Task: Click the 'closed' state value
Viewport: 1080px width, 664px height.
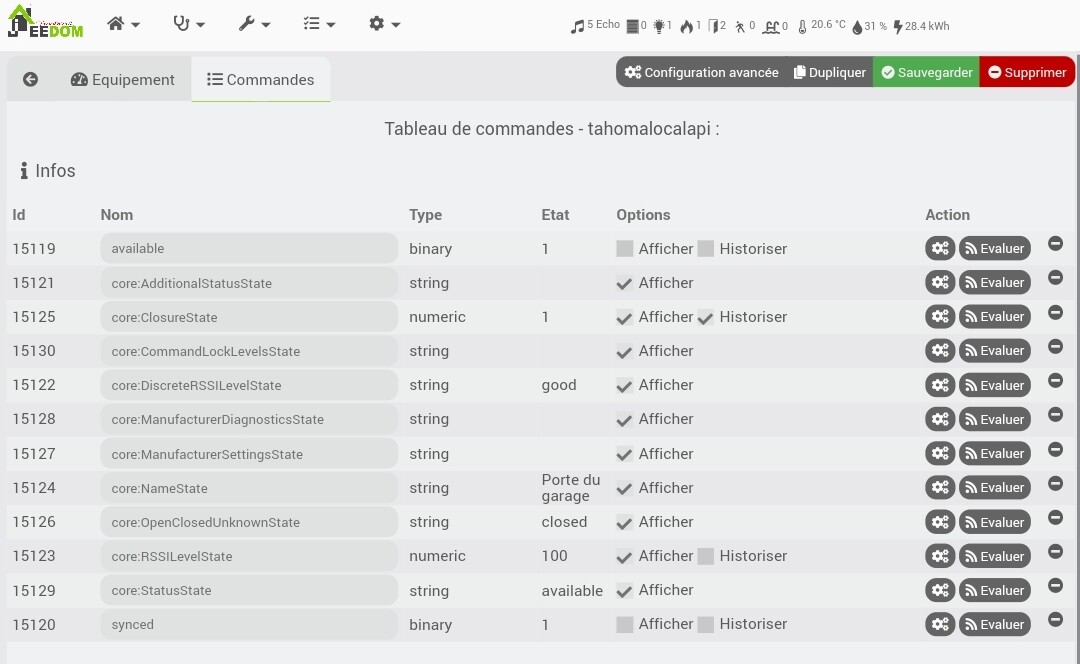Action: click(x=564, y=522)
